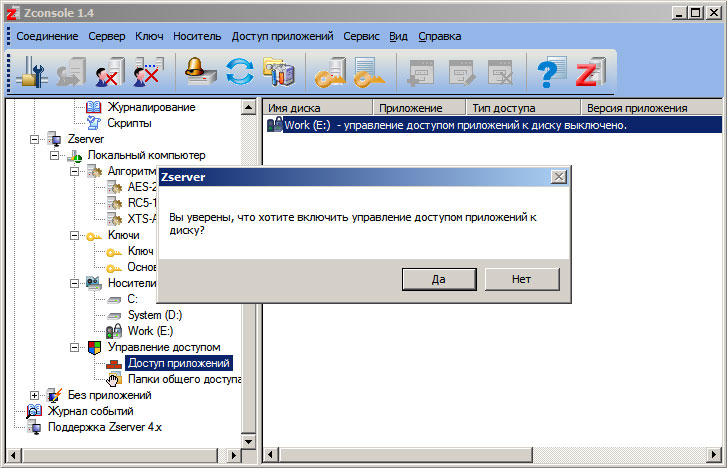Click the delete application rule toolbar icon
The width and height of the screenshot is (727, 468).
501,73
